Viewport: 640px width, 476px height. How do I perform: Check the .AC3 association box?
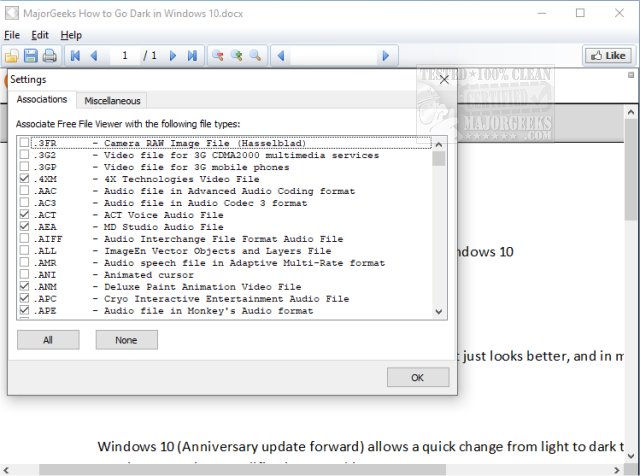[24, 202]
